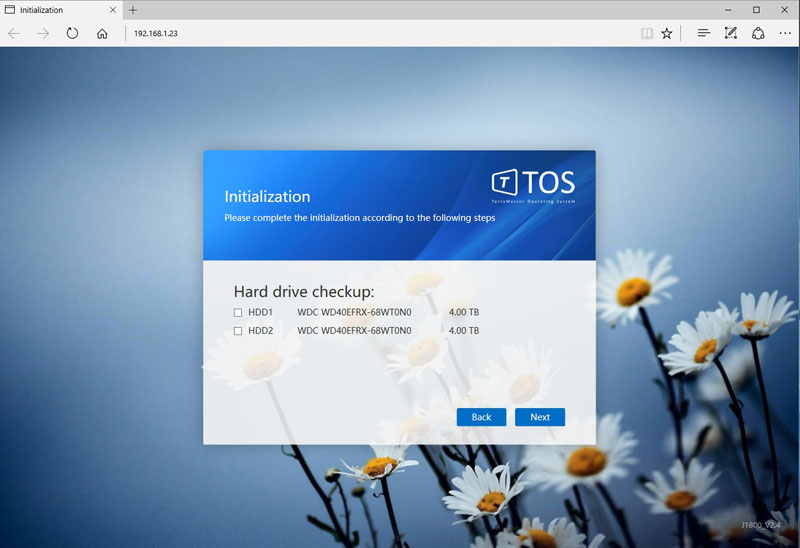Viewport: 800px width, 548px height.
Task: Refresh the page
Action: click(x=72, y=34)
